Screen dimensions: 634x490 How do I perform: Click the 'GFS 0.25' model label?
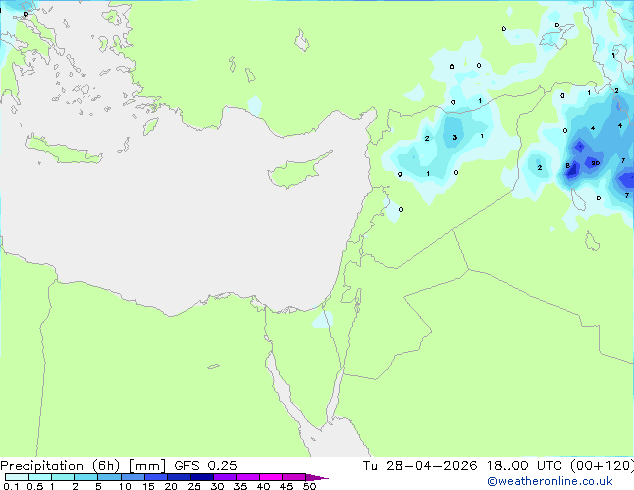pyautogui.click(x=206, y=466)
